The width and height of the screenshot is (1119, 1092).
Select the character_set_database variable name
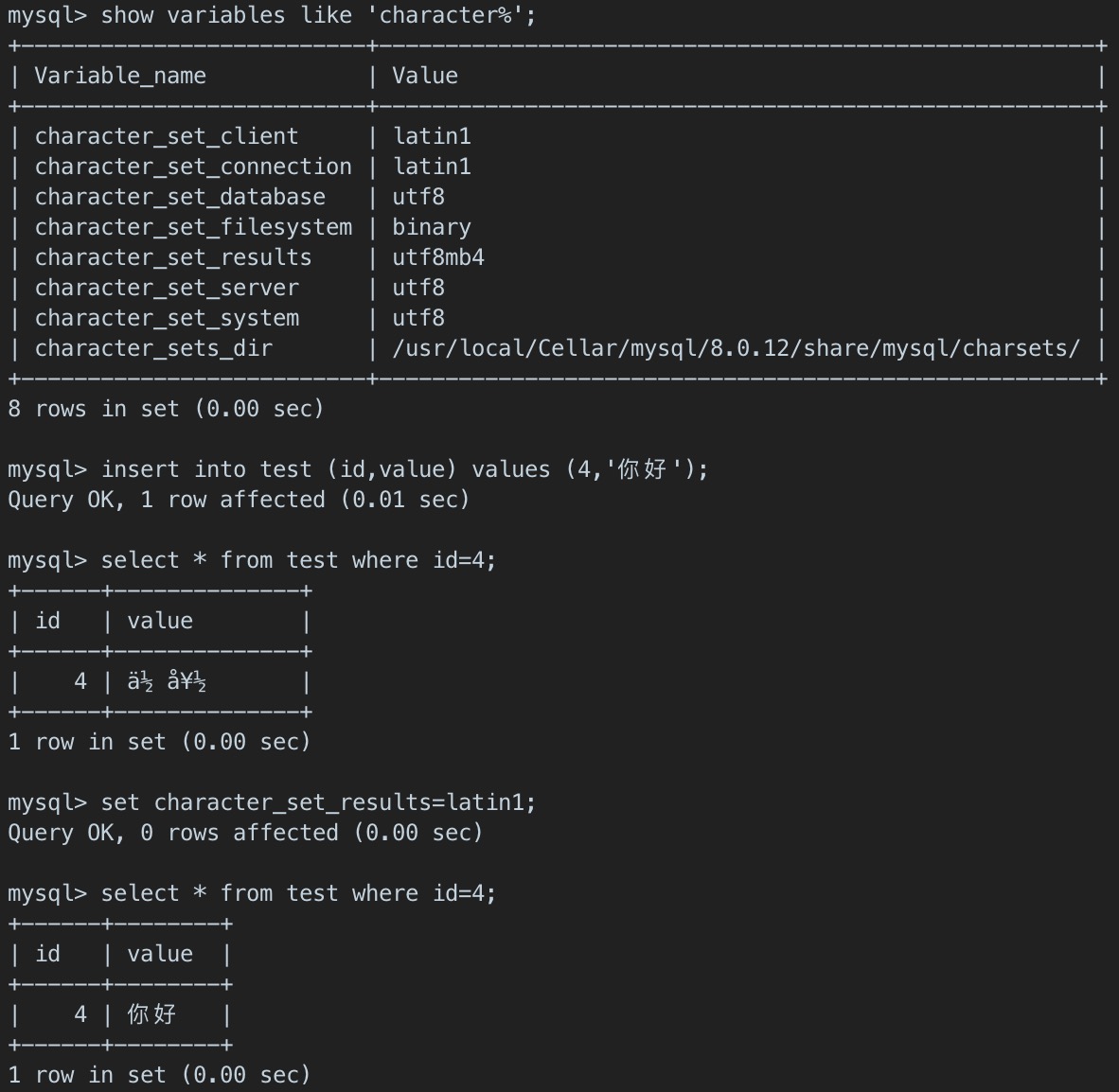180,197
